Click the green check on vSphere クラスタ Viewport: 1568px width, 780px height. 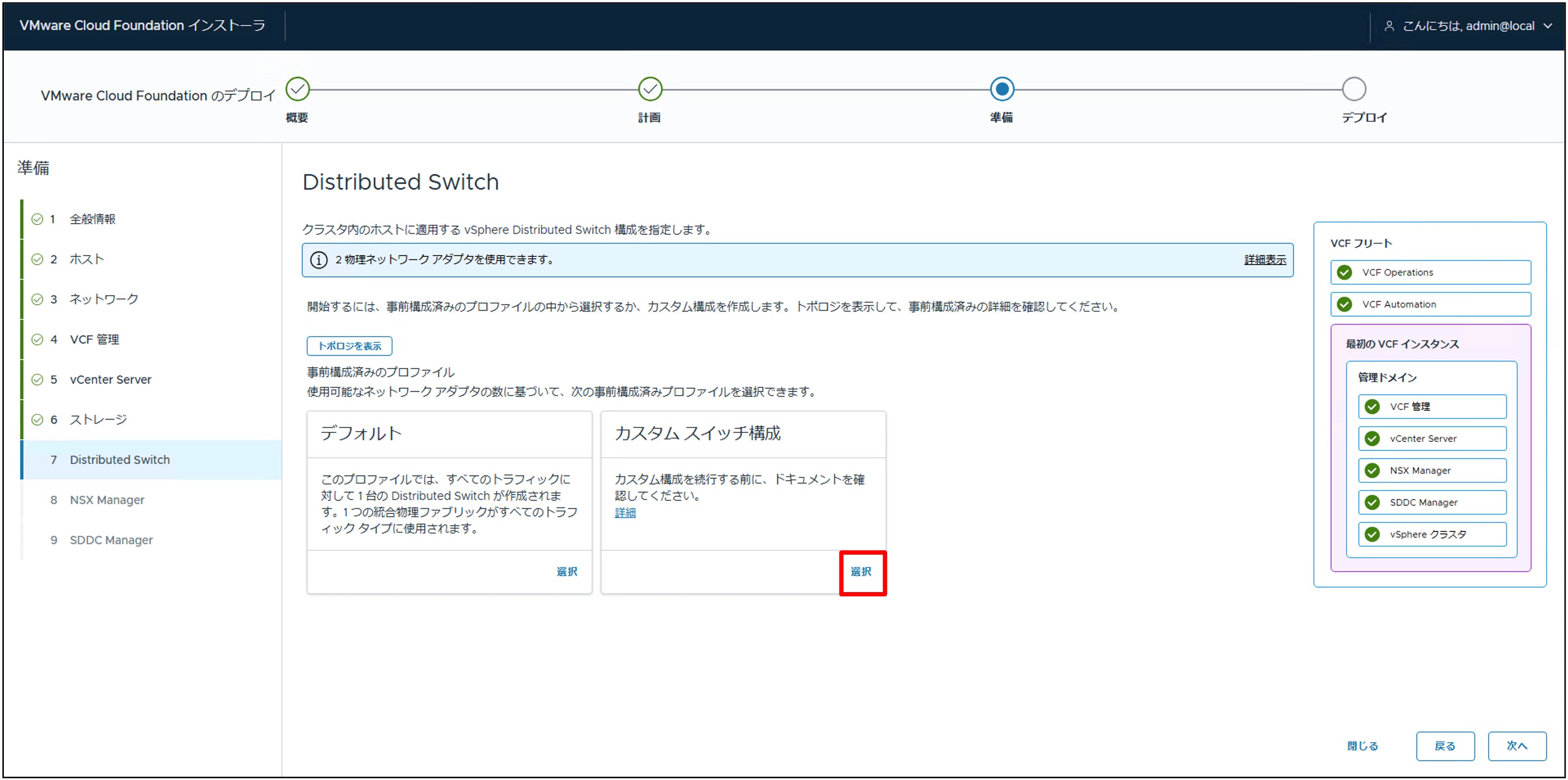coord(1372,534)
